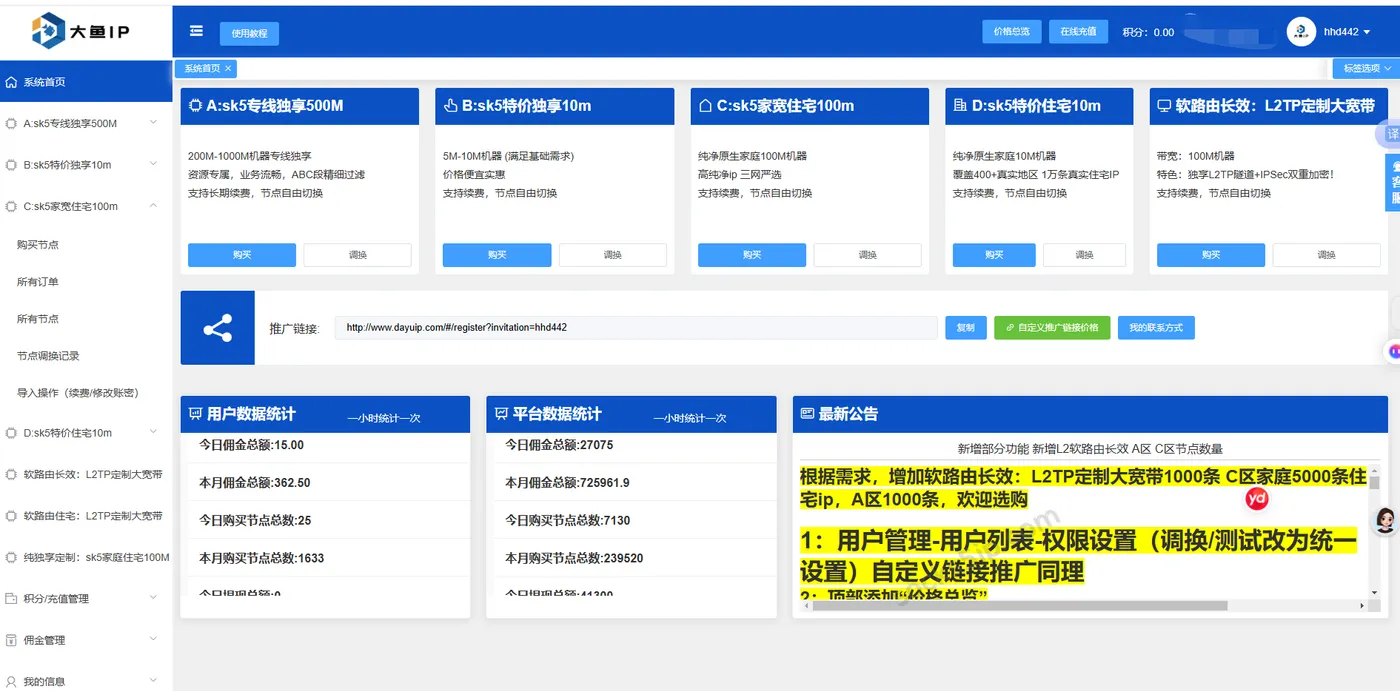1400x691 pixels.
Task: Expand A:sk5专线独享500M sidebar menu
Action: coord(153,123)
